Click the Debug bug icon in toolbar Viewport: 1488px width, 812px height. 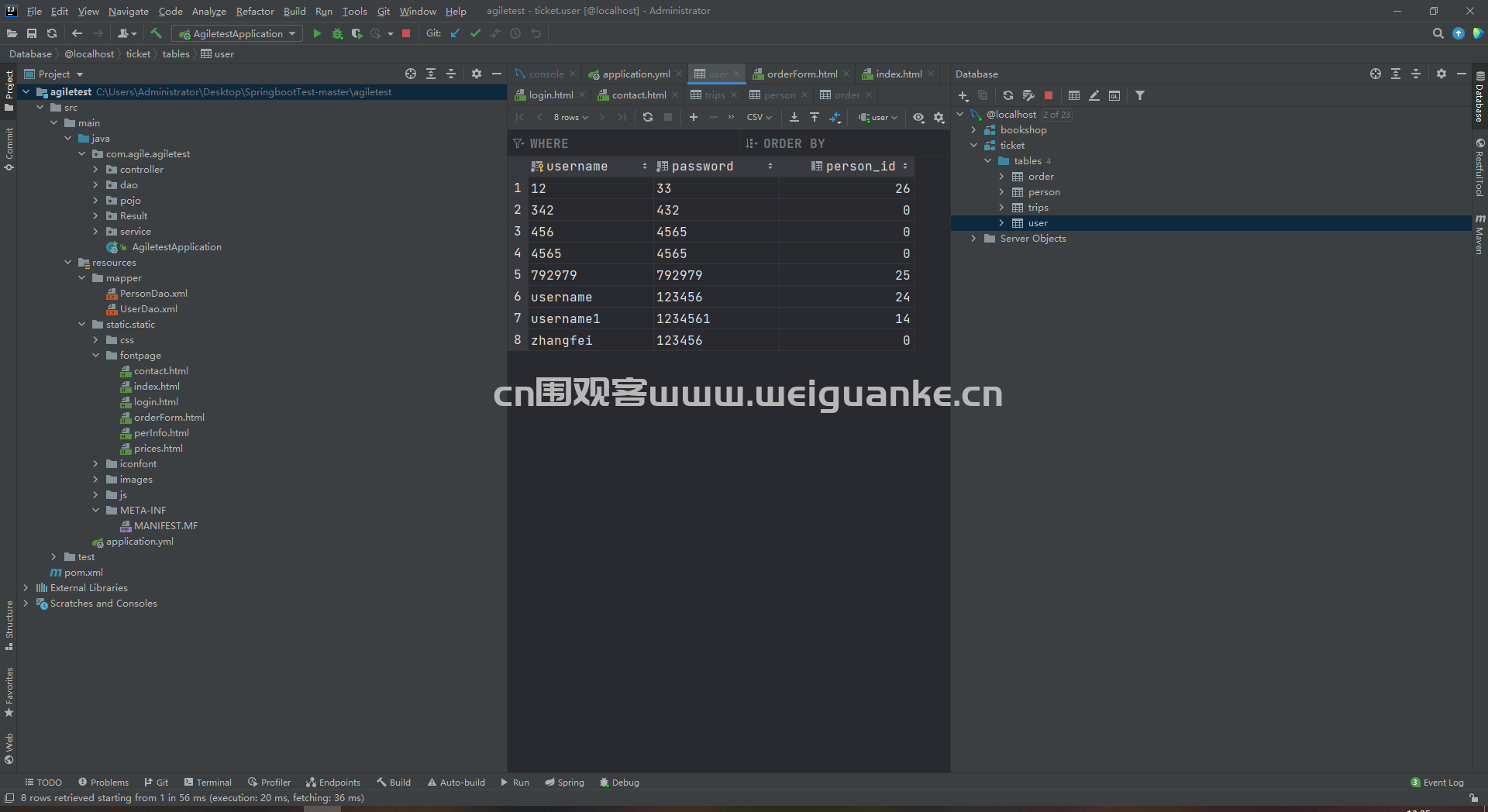pos(337,33)
